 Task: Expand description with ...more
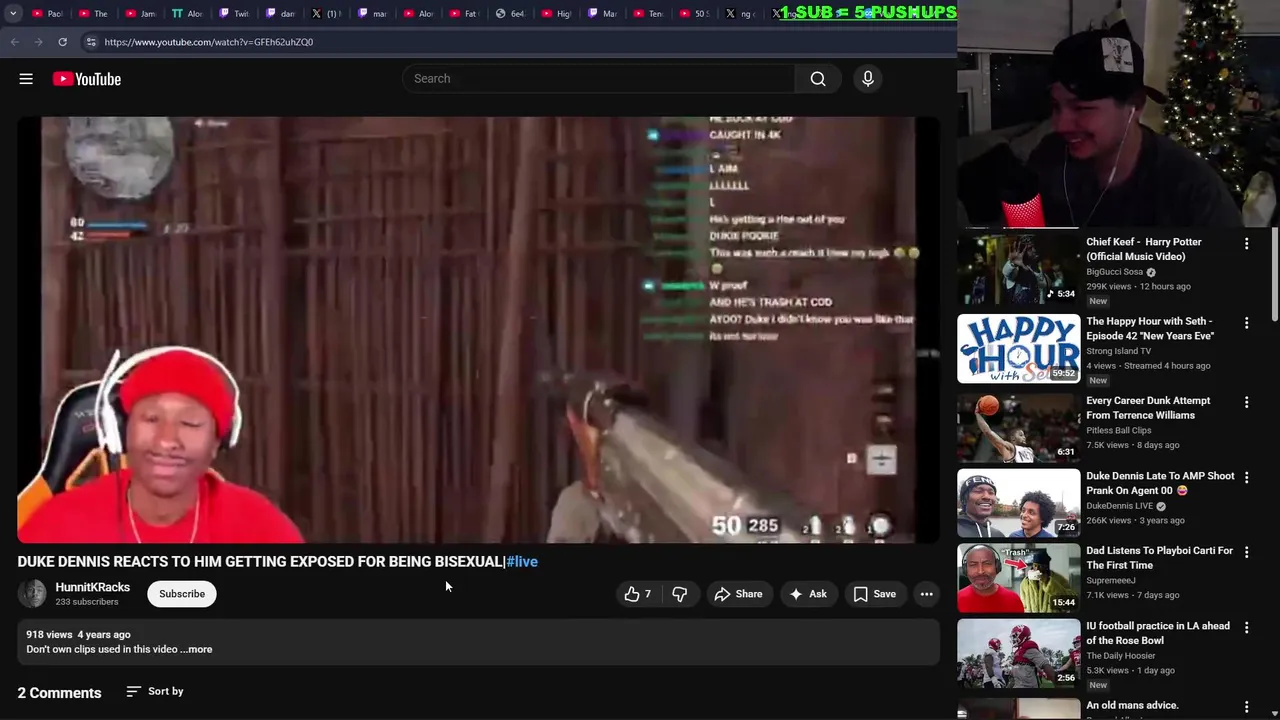196,649
